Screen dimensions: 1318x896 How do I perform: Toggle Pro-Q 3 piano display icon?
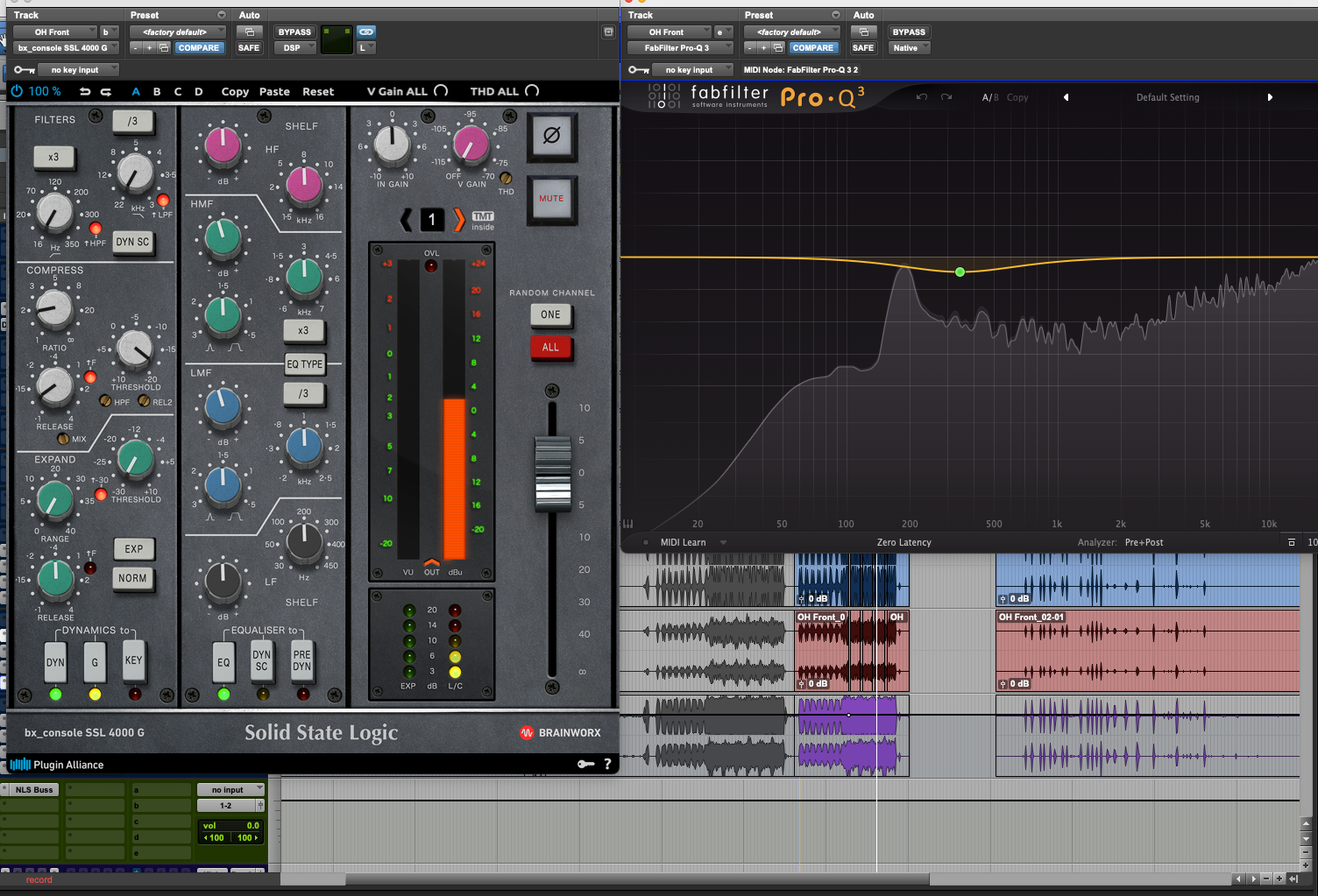coord(627,524)
